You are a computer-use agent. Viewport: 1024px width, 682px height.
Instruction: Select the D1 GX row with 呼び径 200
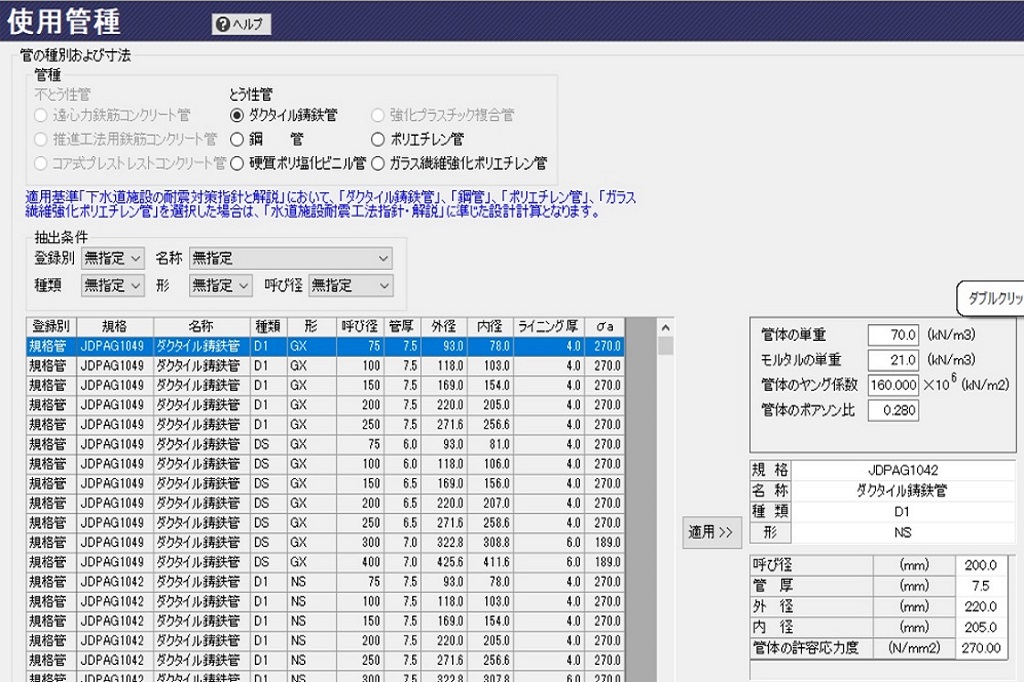tap(325, 405)
